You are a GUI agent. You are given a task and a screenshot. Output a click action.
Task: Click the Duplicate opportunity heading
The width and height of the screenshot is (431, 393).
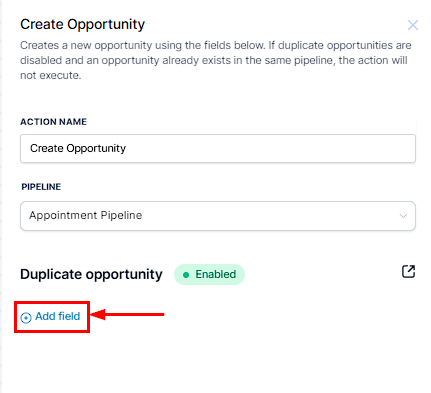click(91, 275)
